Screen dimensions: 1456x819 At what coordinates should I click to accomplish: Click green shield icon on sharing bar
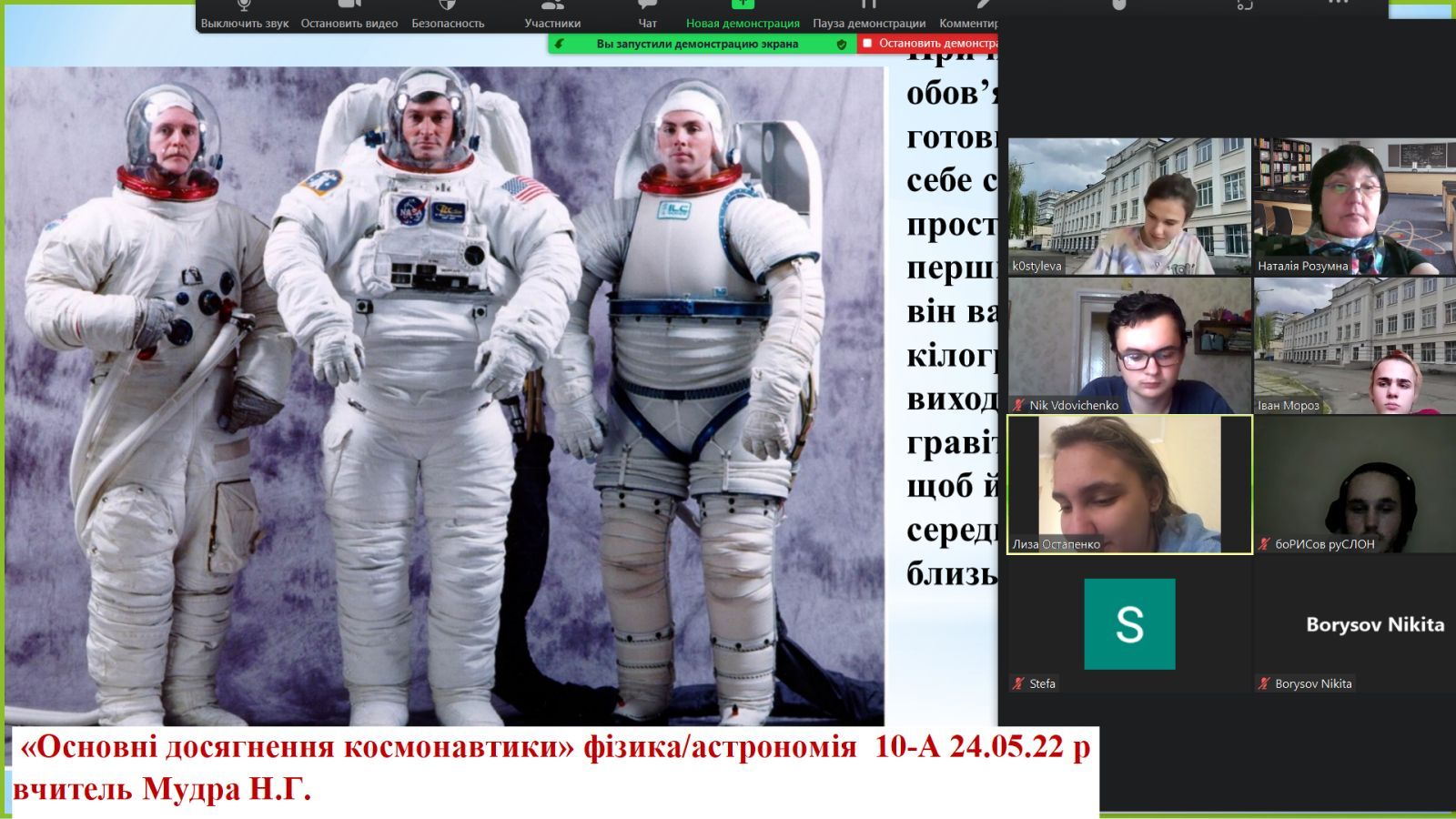pyautogui.click(x=842, y=44)
